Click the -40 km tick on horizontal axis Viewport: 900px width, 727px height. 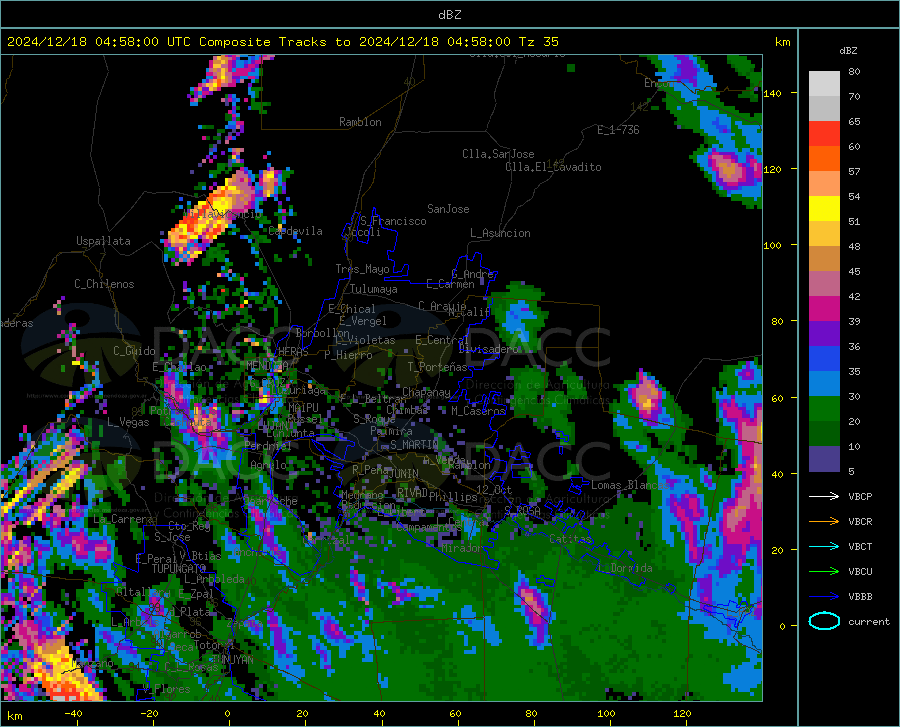point(73,714)
